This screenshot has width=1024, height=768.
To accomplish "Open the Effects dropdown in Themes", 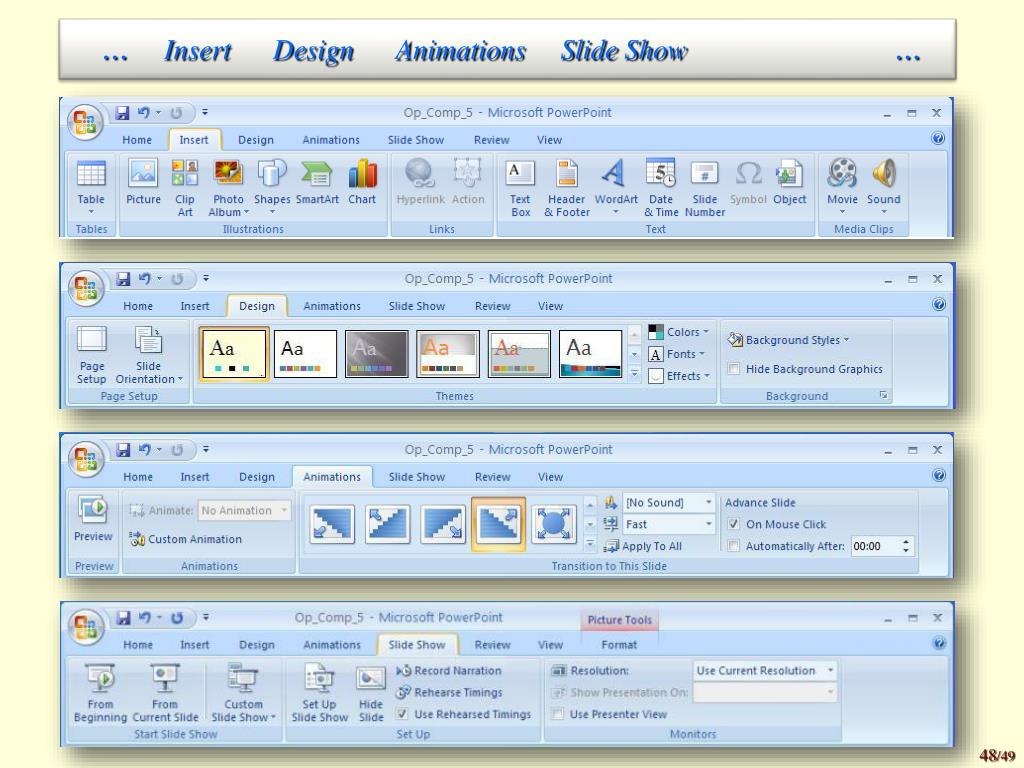I will tap(679, 376).
